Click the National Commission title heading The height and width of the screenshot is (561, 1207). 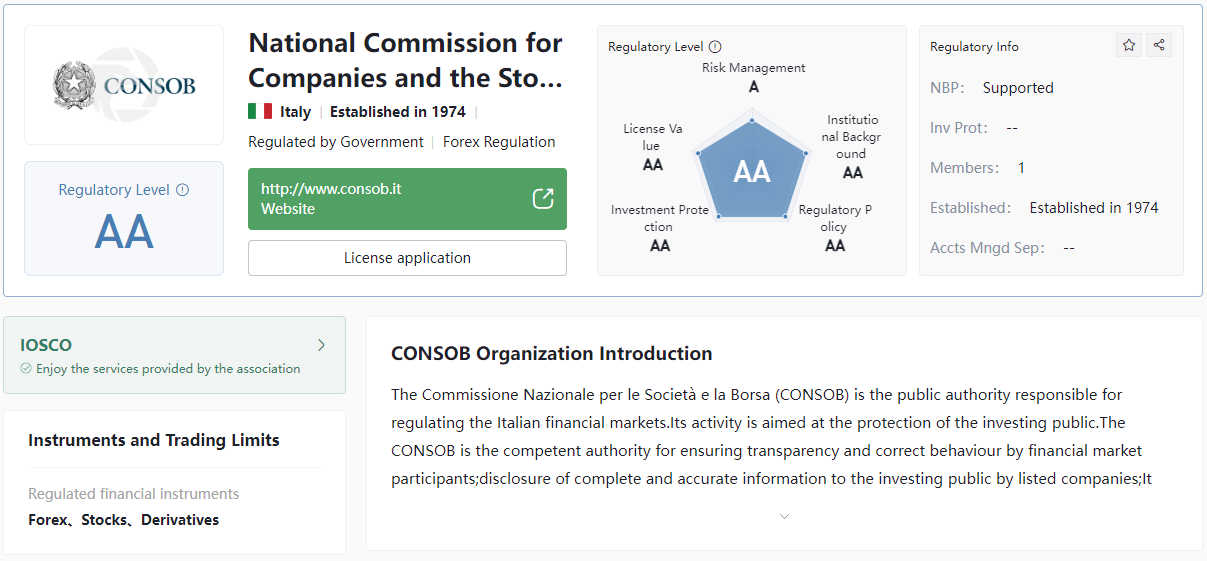coord(405,60)
